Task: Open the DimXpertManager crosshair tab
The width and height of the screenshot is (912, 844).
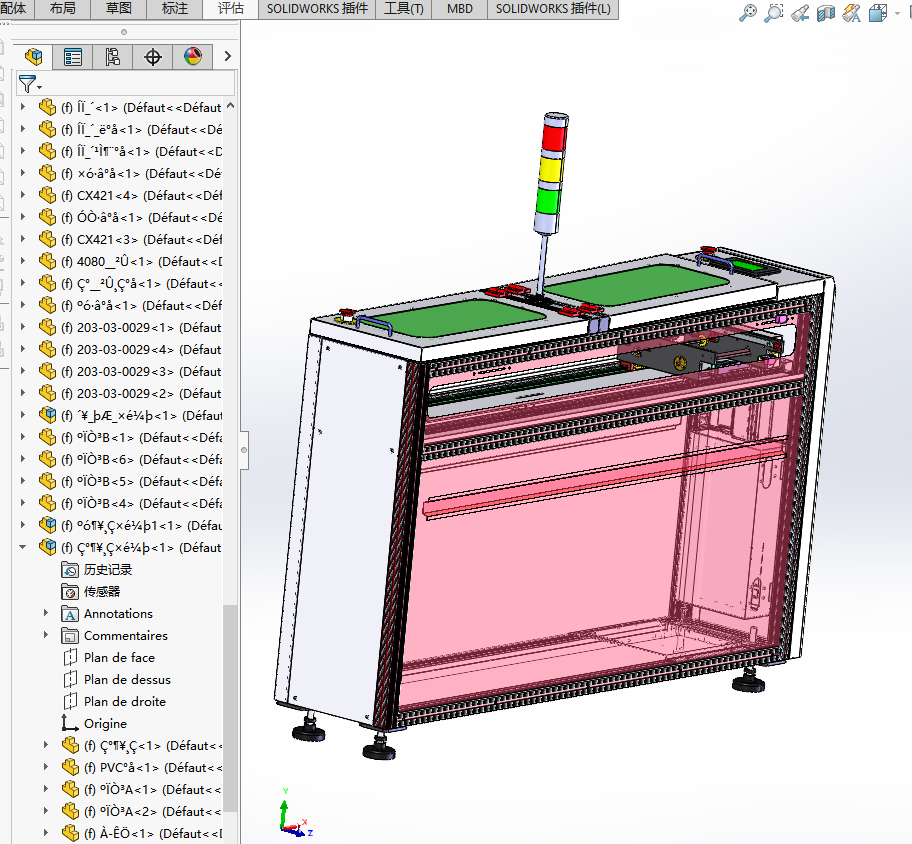Action: pyautogui.click(x=153, y=57)
